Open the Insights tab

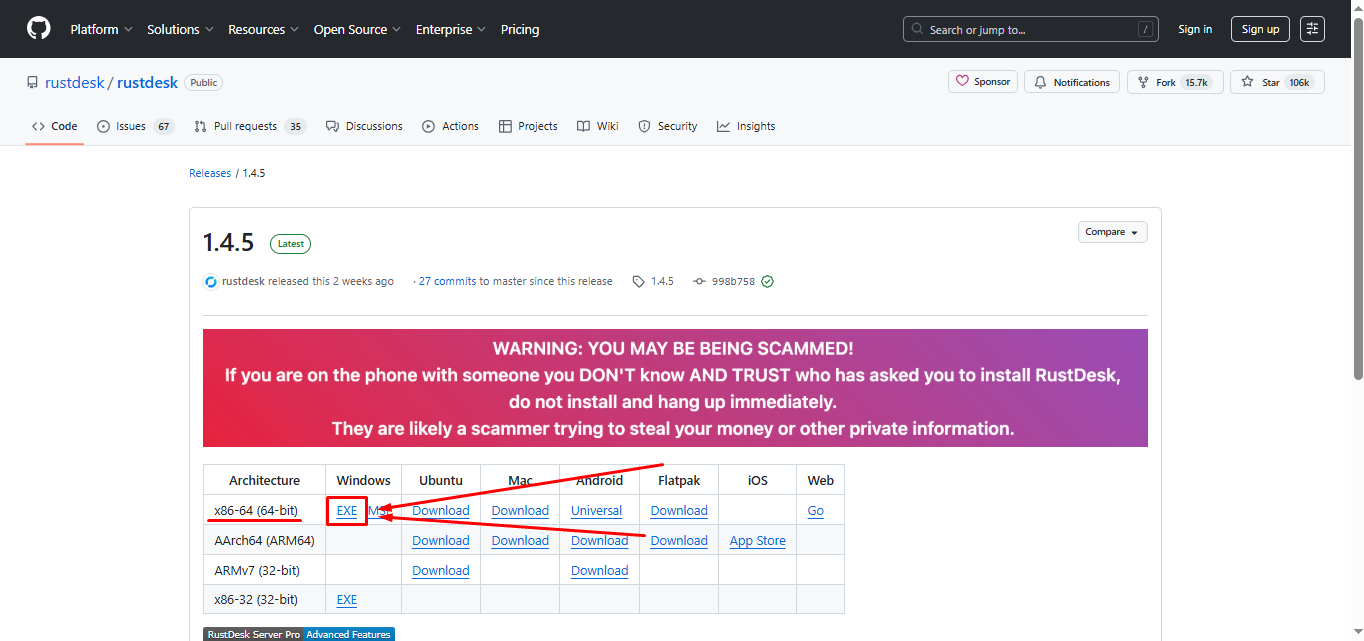(x=746, y=126)
